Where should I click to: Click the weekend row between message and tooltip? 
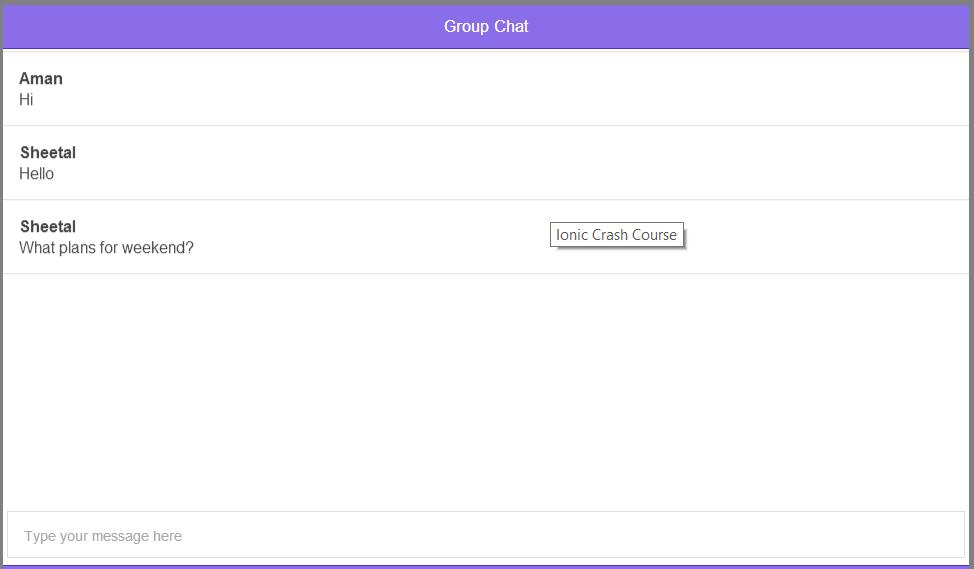[370, 237]
